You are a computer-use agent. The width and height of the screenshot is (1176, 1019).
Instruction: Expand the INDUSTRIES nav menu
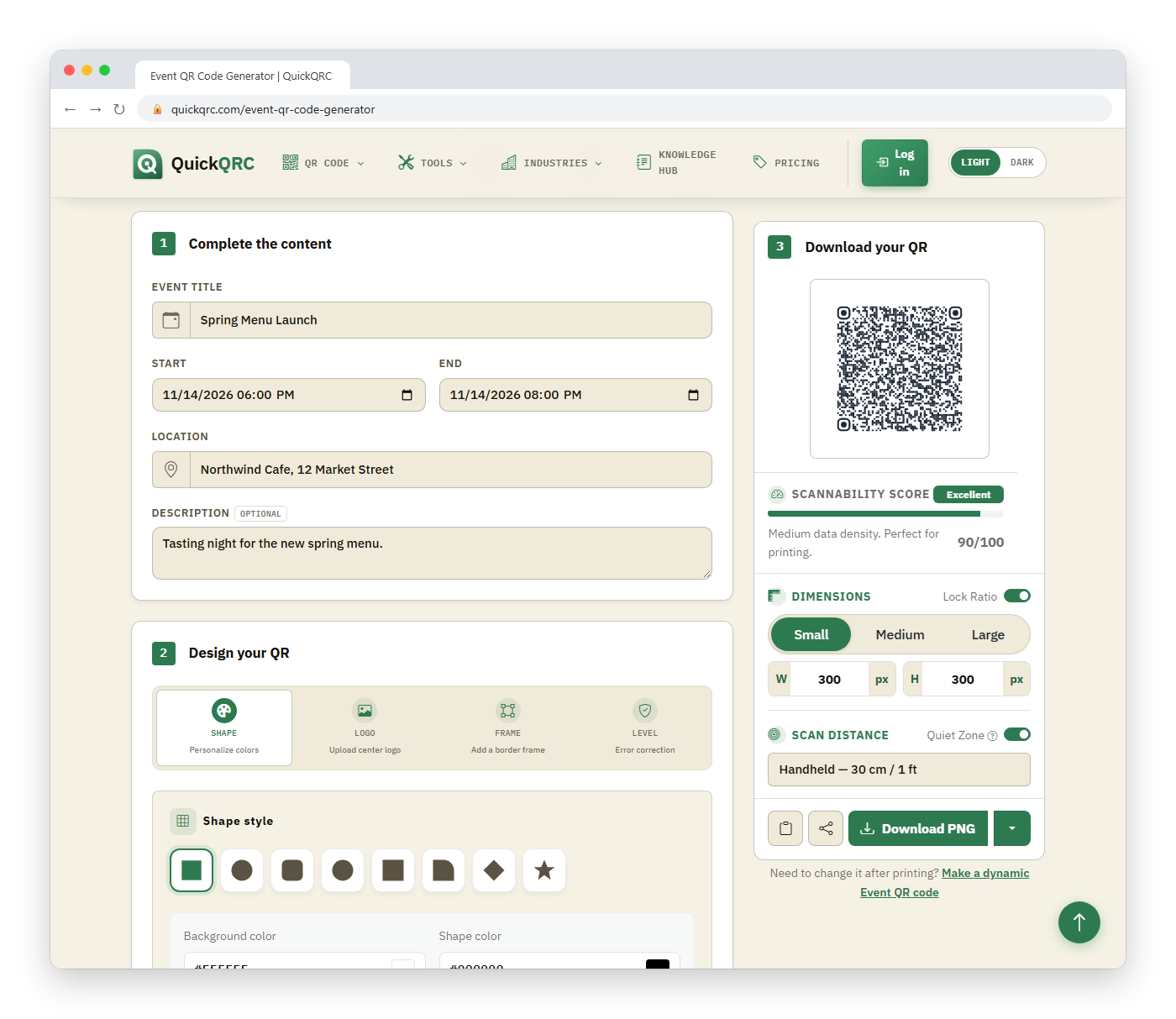tap(552, 163)
